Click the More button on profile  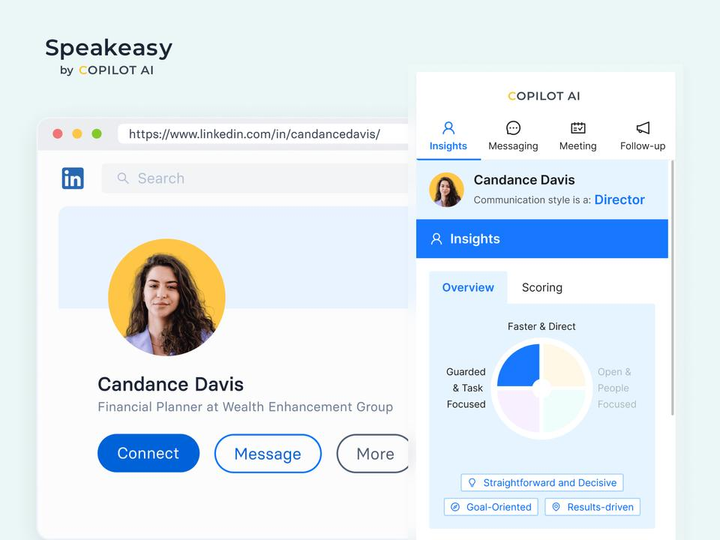(x=373, y=454)
